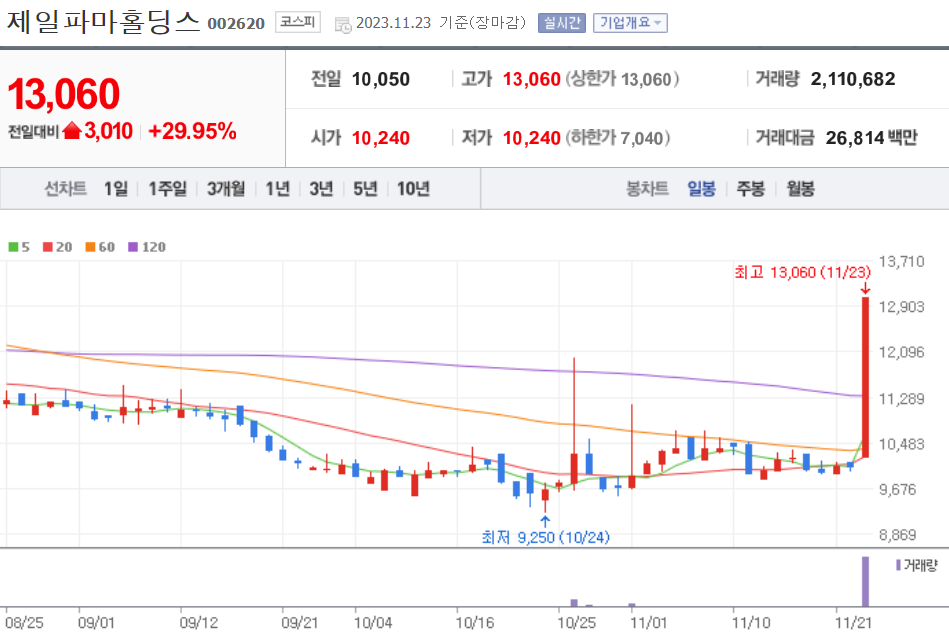The height and width of the screenshot is (641, 949).
Task: Click the stock code 002620
Action: [x=236, y=24]
